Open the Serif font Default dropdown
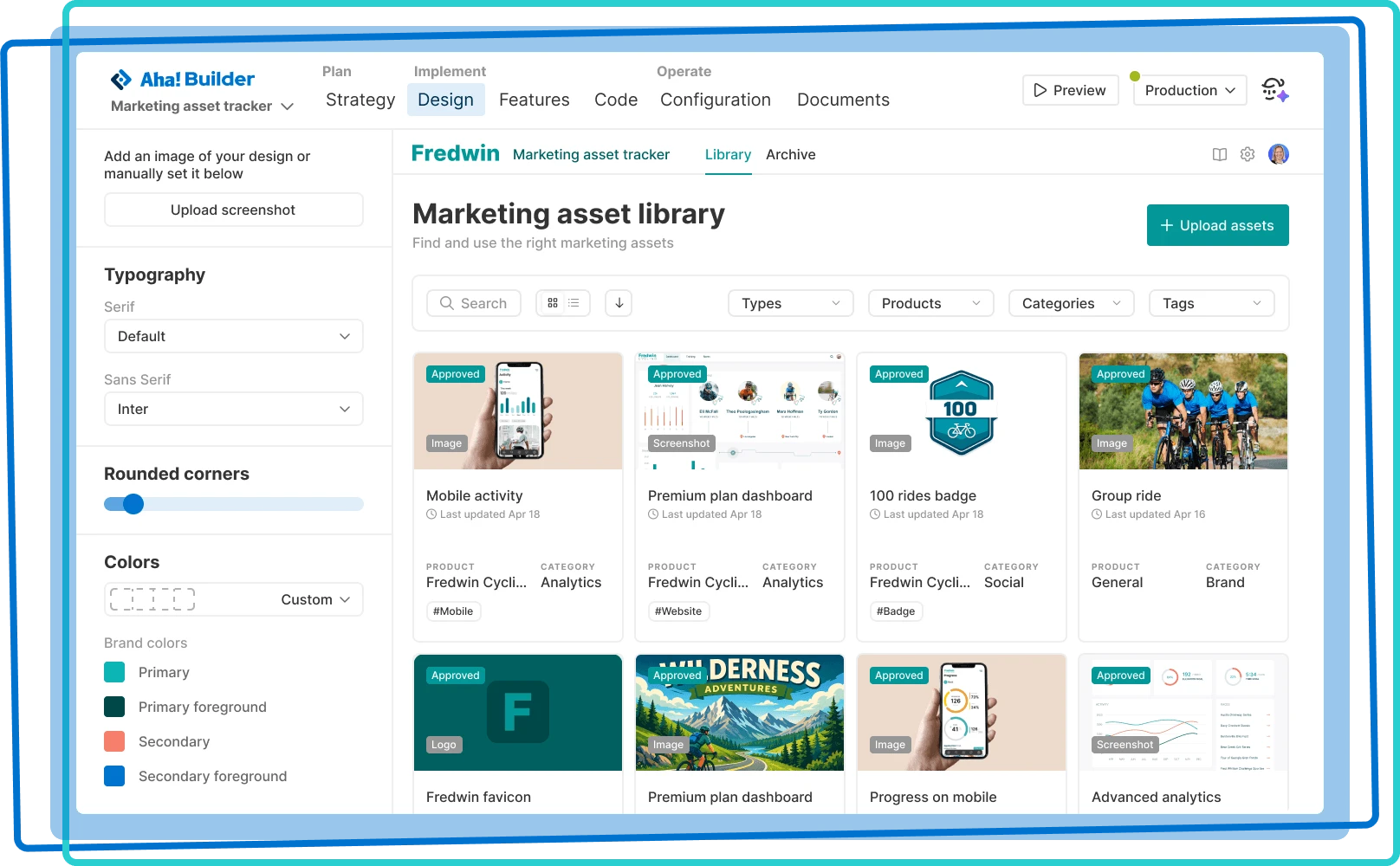This screenshot has height=866, width=1400. (x=234, y=336)
